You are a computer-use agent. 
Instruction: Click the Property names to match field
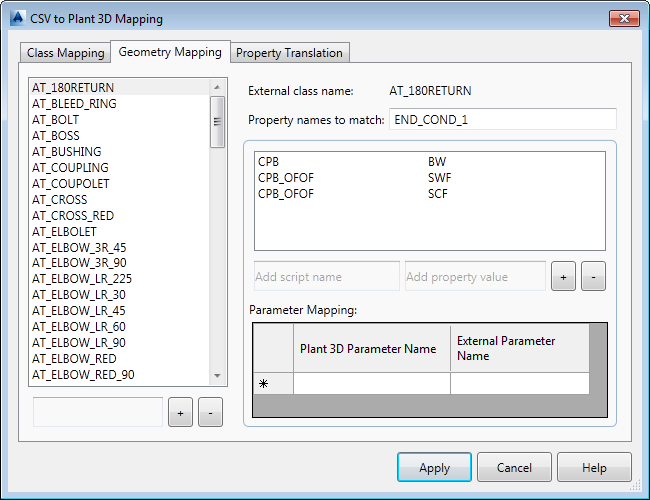click(503, 120)
